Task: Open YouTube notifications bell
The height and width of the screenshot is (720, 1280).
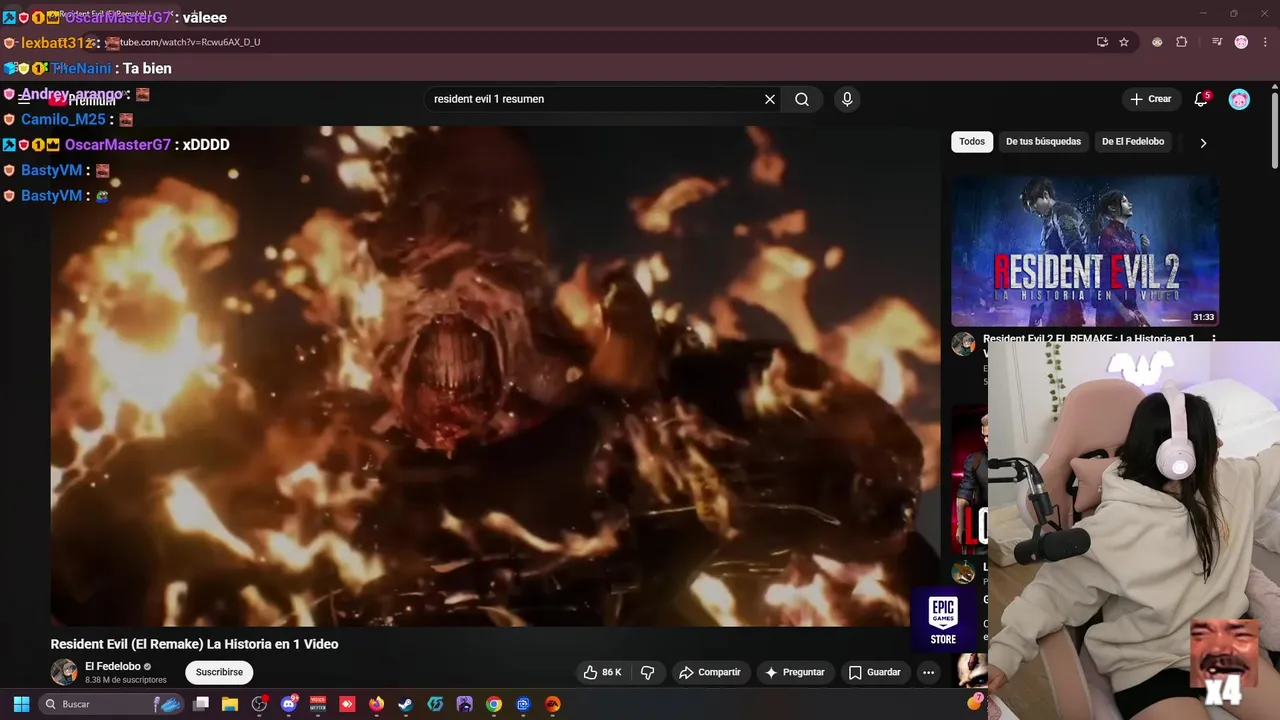Action: [1201, 99]
